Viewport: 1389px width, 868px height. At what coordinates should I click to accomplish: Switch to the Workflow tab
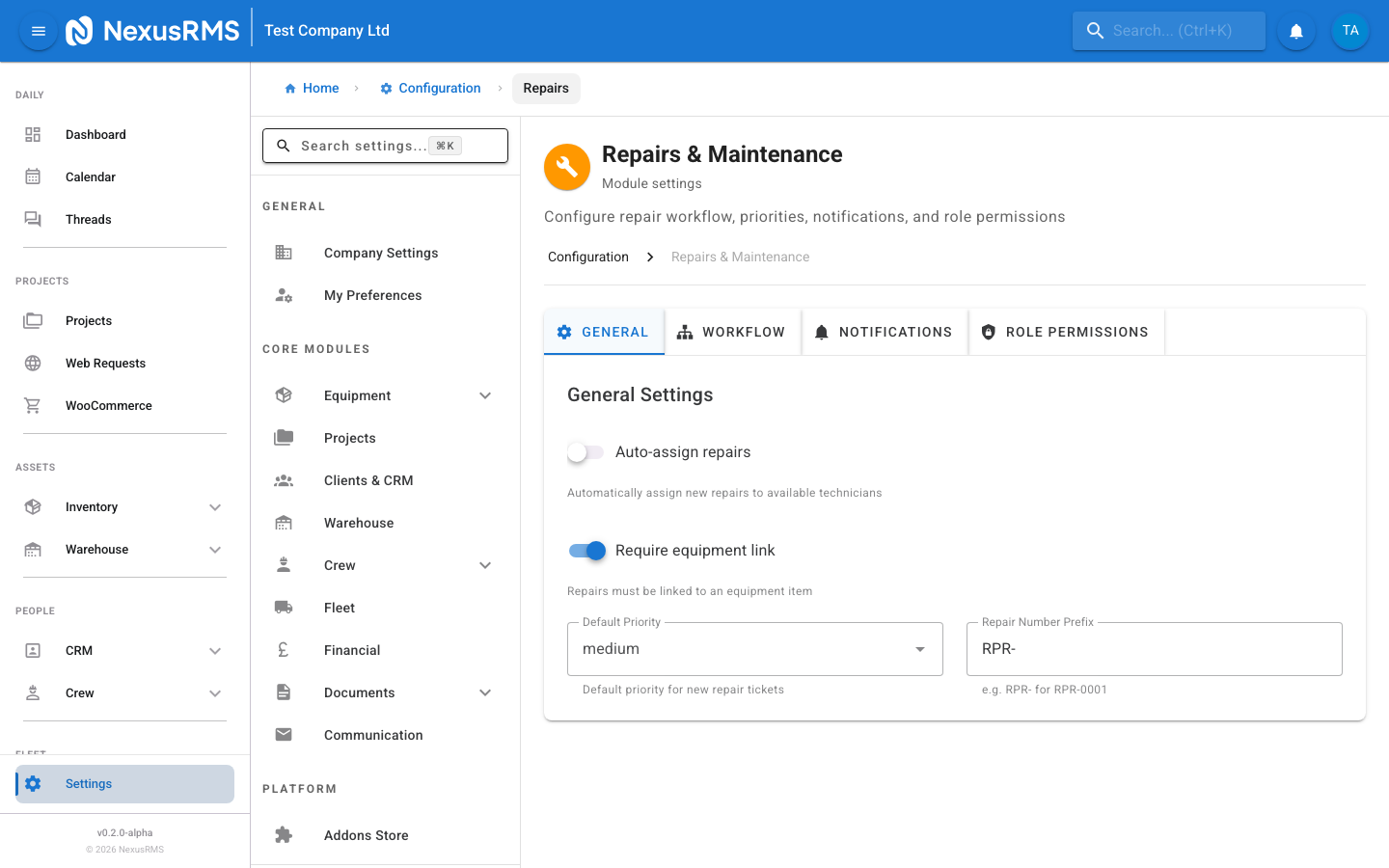(733, 331)
